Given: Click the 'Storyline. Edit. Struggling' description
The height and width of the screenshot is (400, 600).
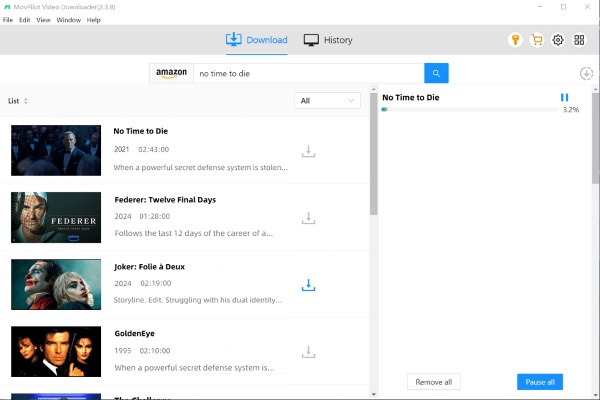Looking at the screenshot, I should 198,300.
